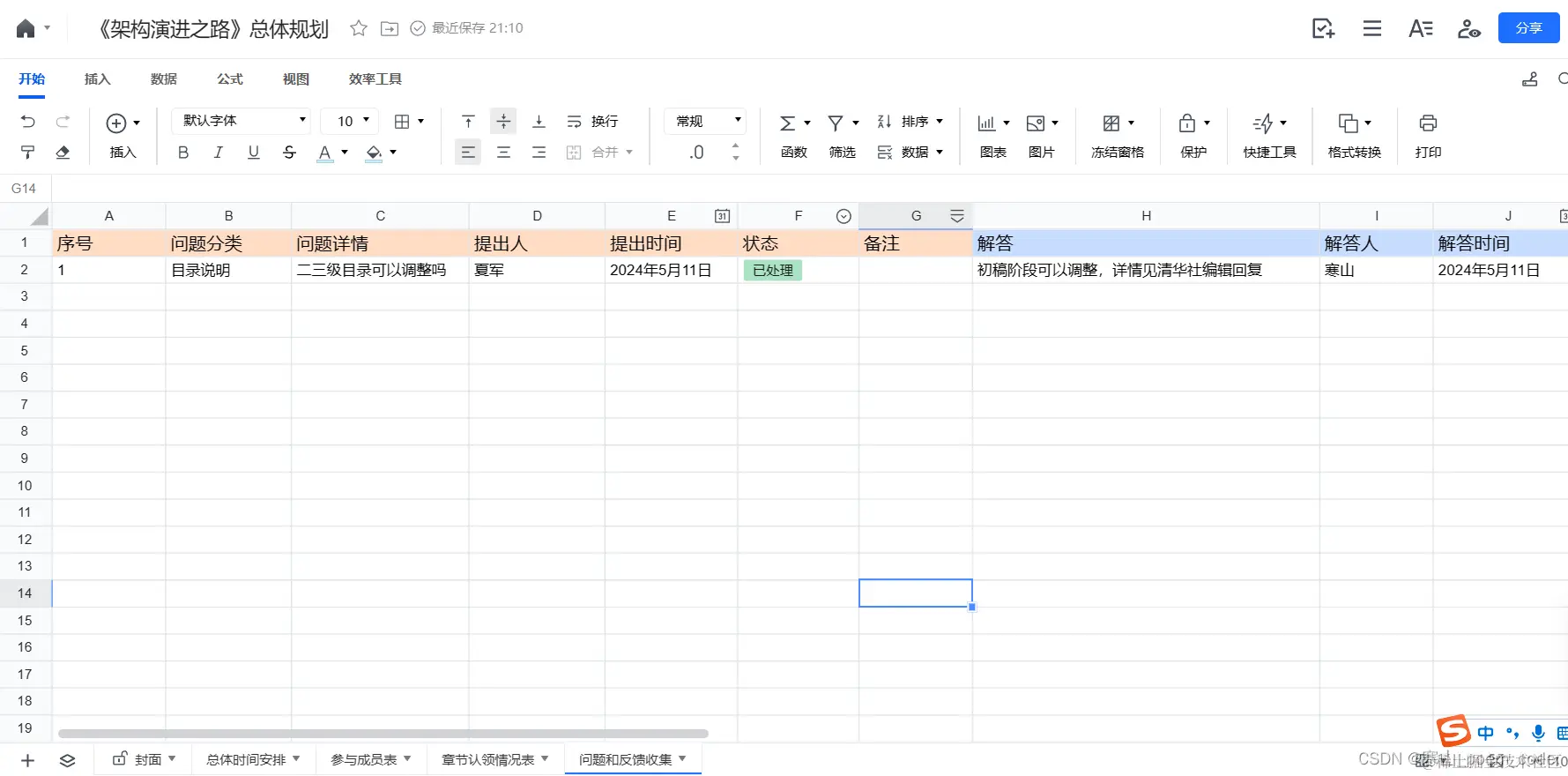Open the 数据 toolbar dropdown
Viewport: 1568px width, 776px height.
(x=910, y=153)
